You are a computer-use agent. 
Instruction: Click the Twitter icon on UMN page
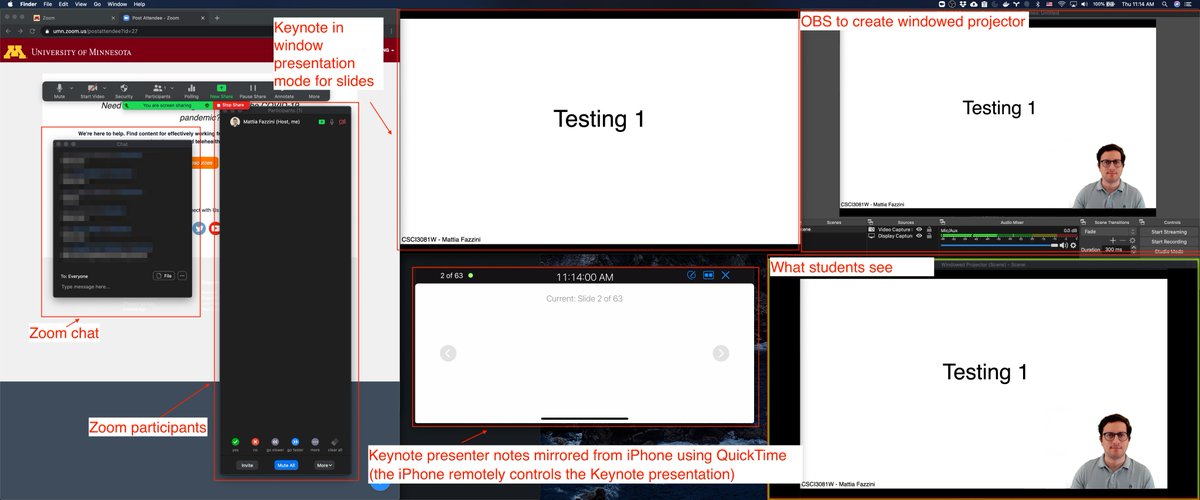[x=200, y=228]
